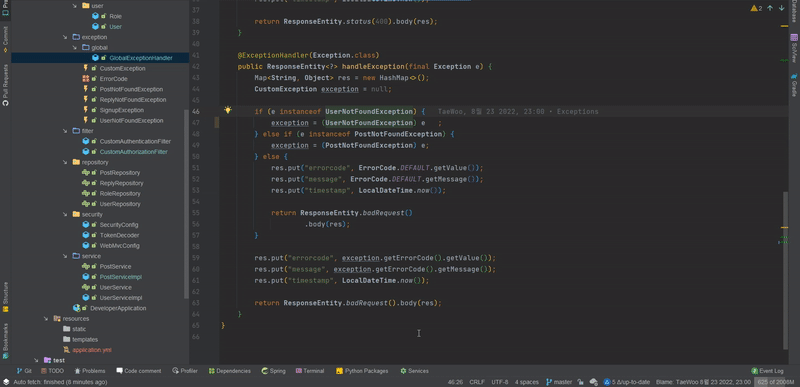Jump to next highlighted error arrow

coord(782,8)
